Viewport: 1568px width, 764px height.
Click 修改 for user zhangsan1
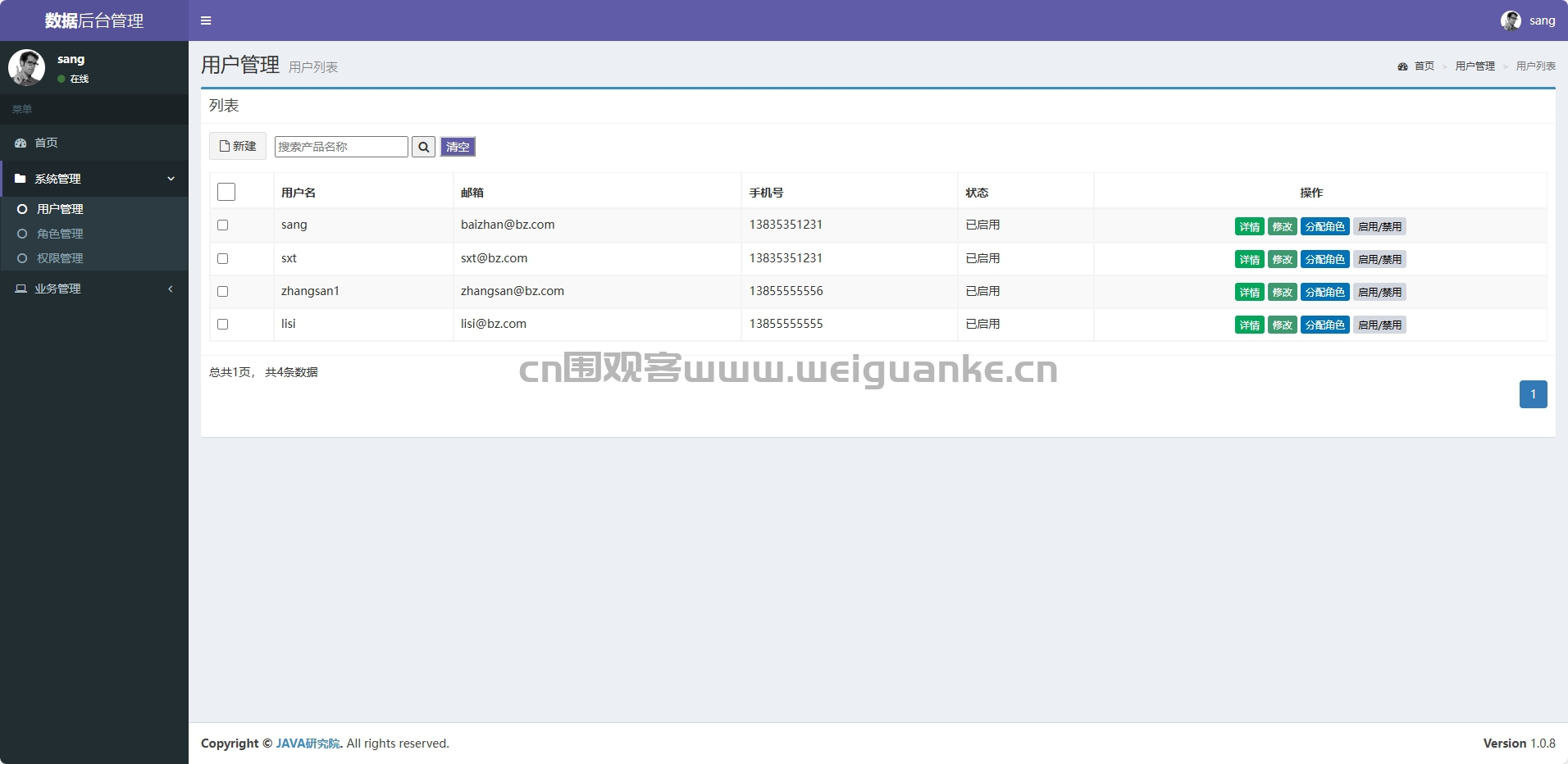pos(1282,293)
